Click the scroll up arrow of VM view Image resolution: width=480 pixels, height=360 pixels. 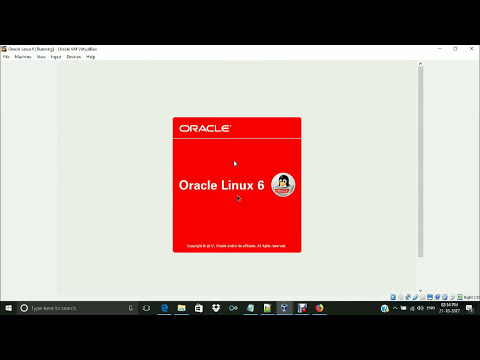420,64
